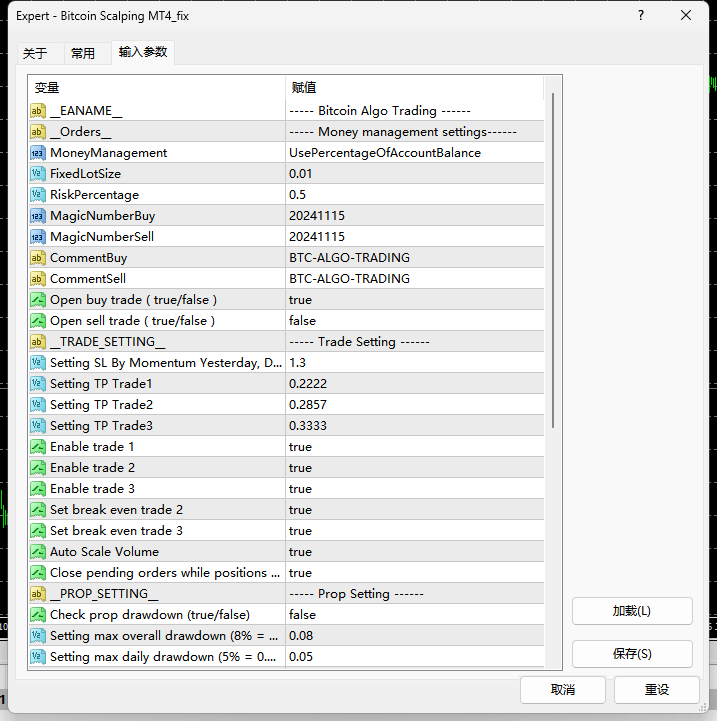Click the bool icon beside Check prop drawdown
Screen dimensions: 717x721
38,615
